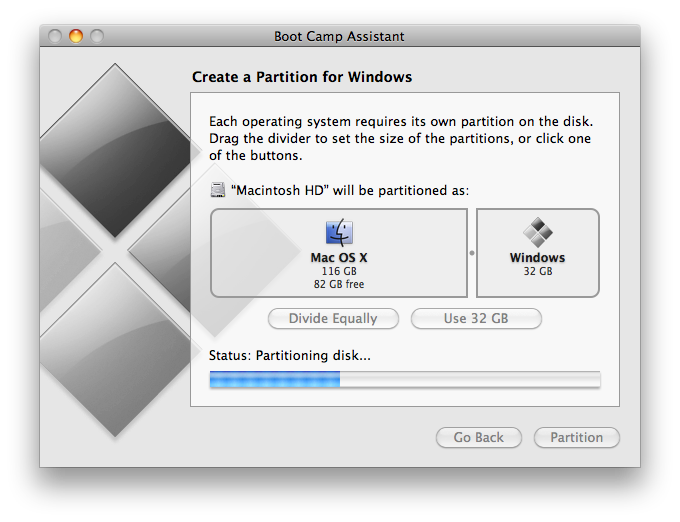Click "Macintosh HD will be partitioned as" text
This screenshot has height=522, width=680.
(x=350, y=191)
